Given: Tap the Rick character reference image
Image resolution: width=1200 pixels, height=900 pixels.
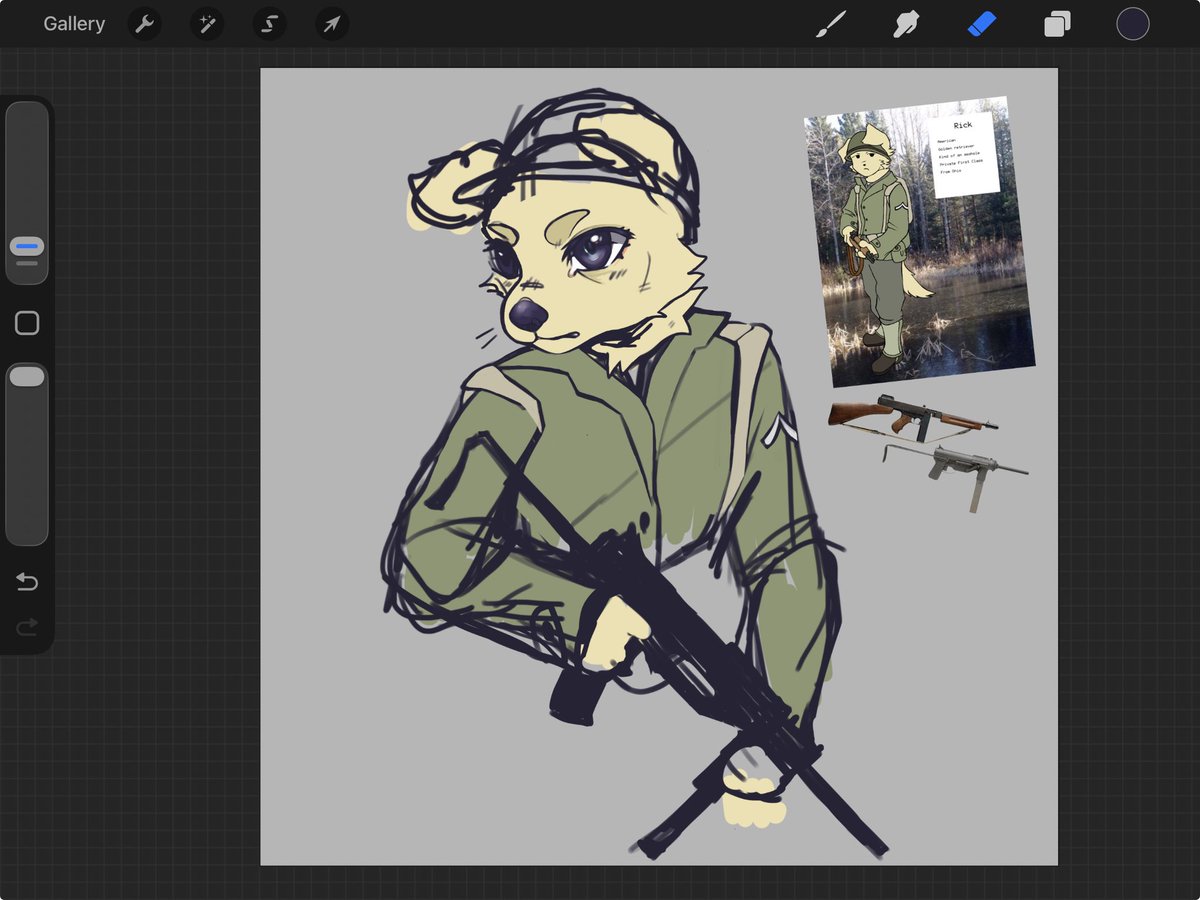Looking at the screenshot, I should coord(920,242).
